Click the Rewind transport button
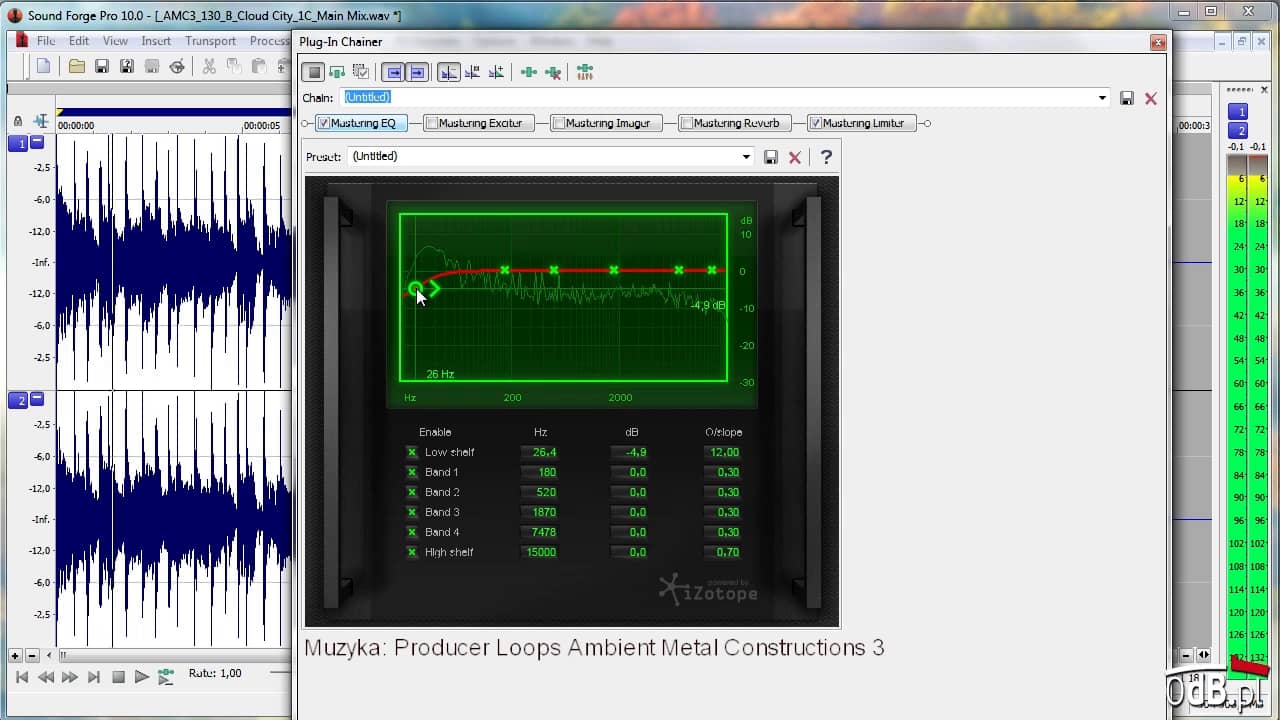Screen dimensions: 1280x720 pos(46,677)
